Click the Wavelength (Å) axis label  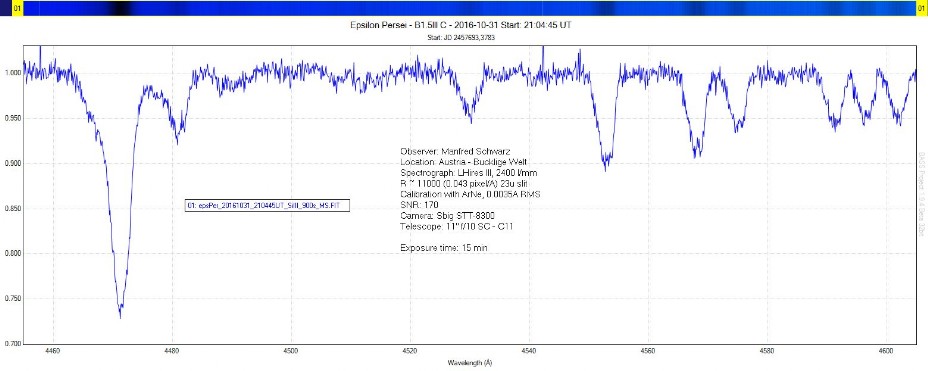(470, 362)
